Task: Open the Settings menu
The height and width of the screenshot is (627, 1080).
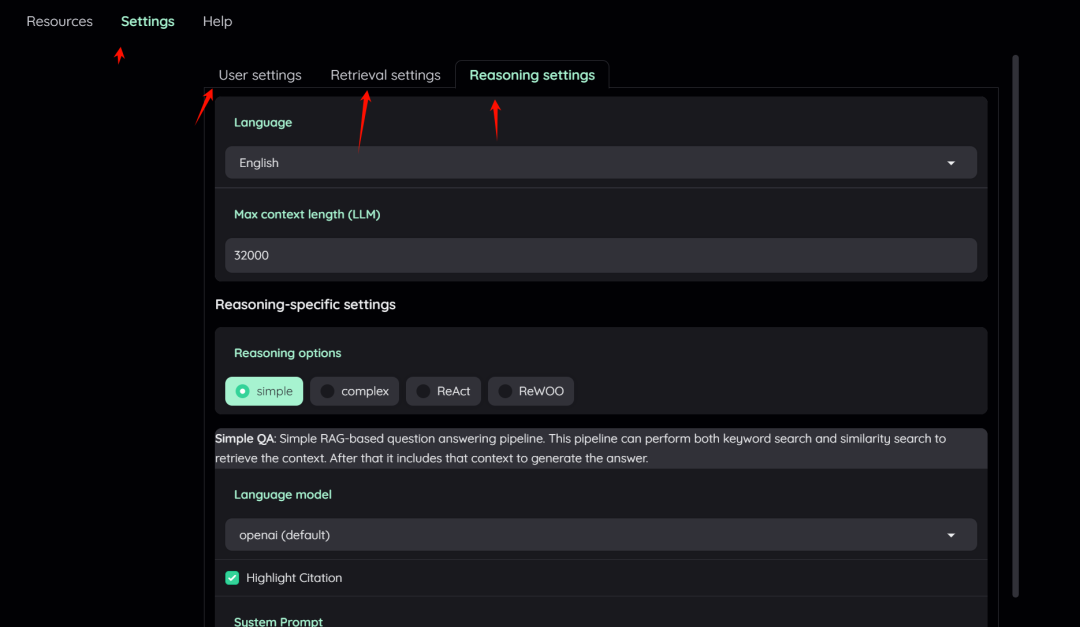Action: (147, 21)
